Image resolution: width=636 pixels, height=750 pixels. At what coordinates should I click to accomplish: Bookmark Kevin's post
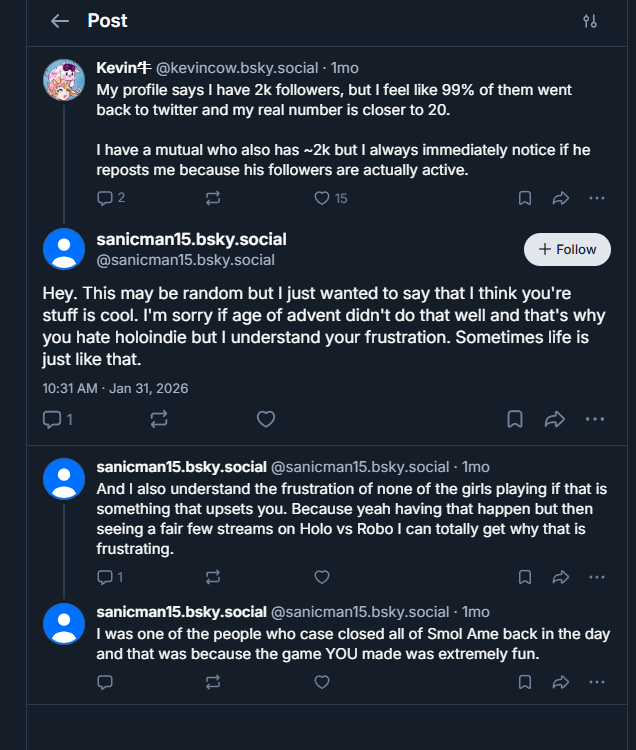pos(524,198)
